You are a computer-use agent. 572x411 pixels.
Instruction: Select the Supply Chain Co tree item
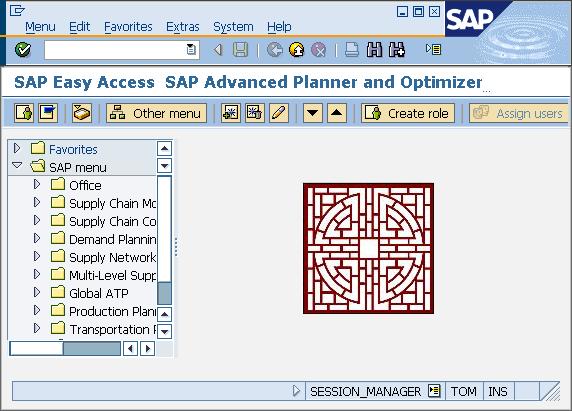tap(113, 221)
